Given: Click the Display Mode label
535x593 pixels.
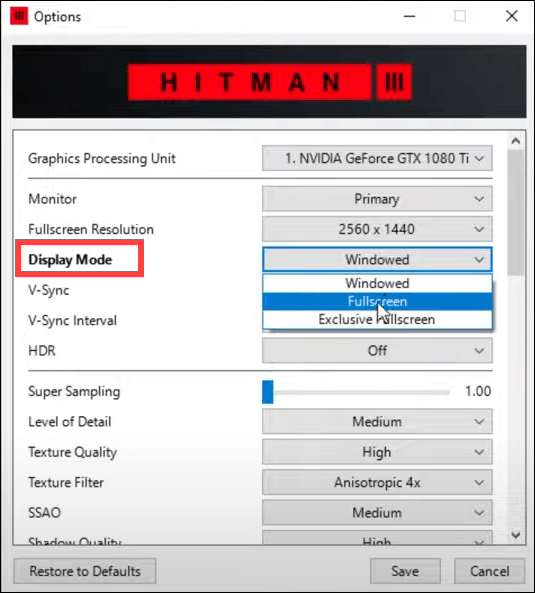Looking at the screenshot, I should pos(70,259).
